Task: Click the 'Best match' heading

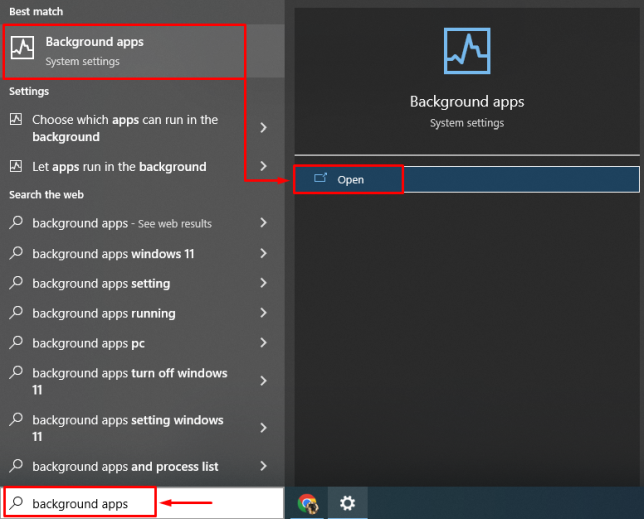Action: 36,11
